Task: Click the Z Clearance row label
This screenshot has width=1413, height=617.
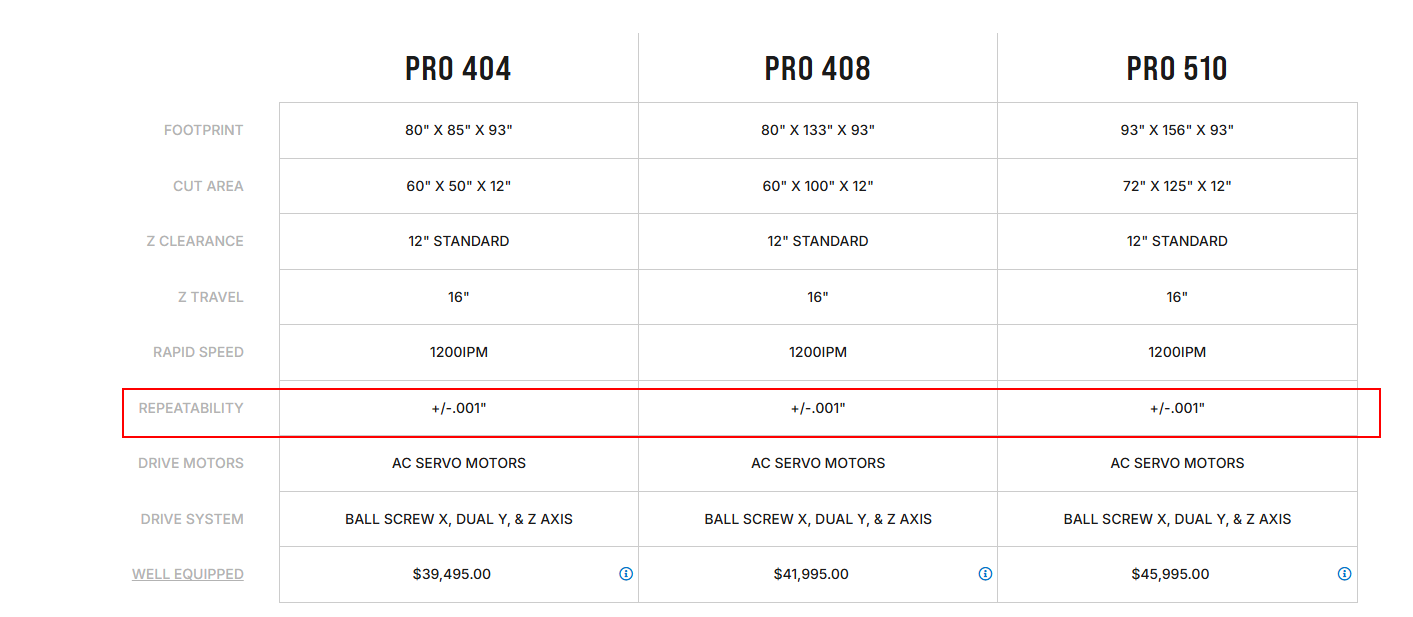Action: 195,241
